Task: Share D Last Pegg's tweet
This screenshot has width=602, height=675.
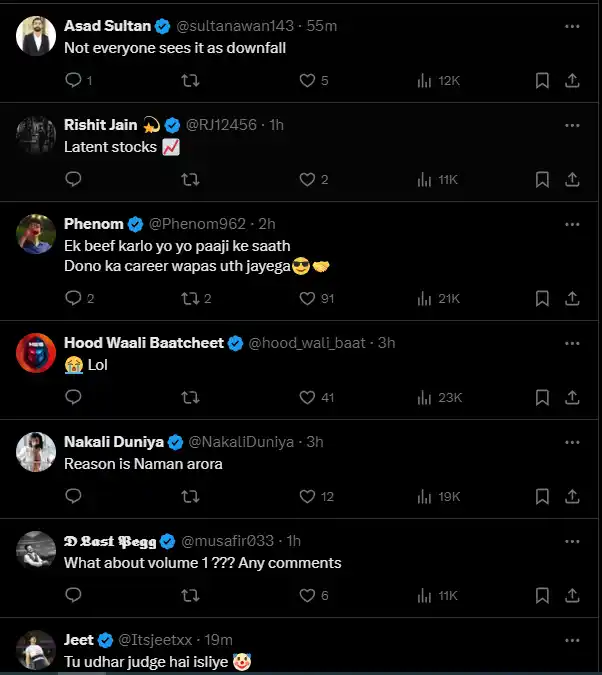Action: click(573, 595)
